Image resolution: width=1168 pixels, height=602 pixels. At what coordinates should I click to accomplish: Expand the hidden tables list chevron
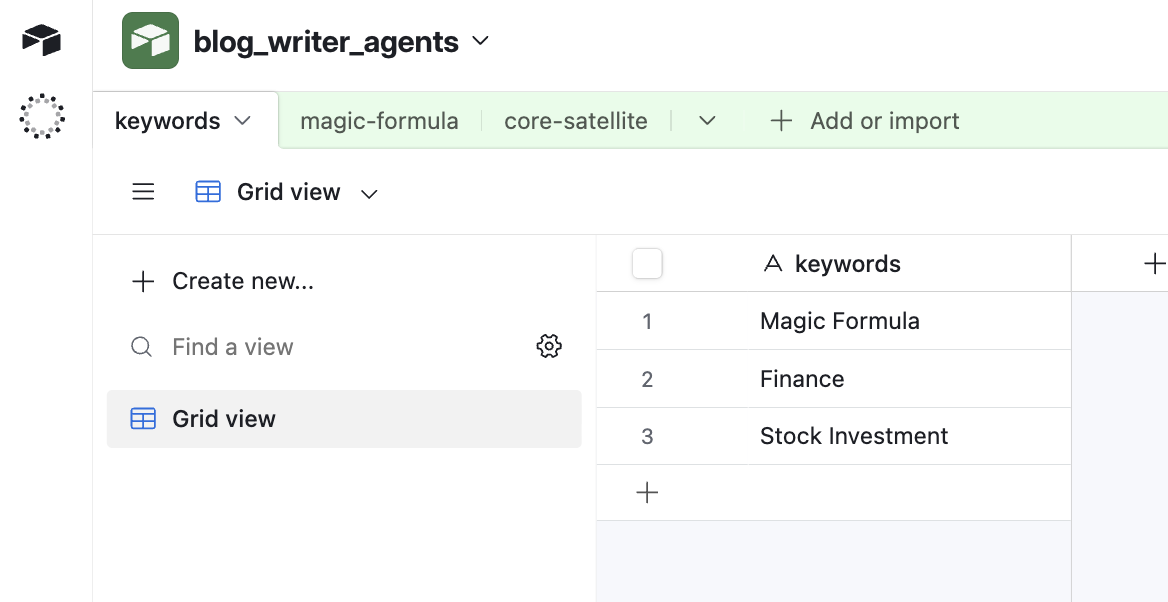[707, 121]
